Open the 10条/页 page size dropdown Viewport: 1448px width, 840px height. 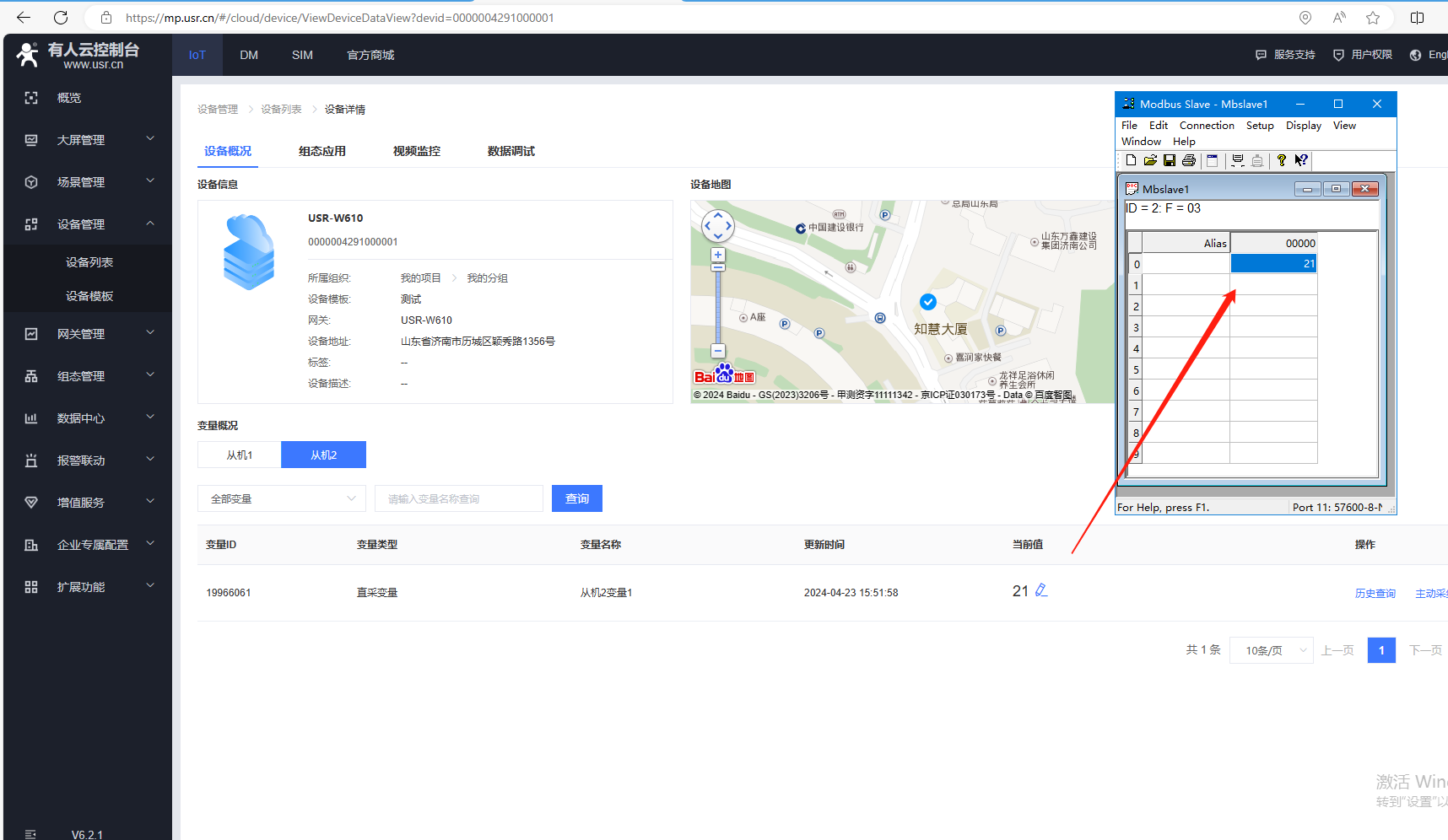pyautogui.click(x=1271, y=650)
